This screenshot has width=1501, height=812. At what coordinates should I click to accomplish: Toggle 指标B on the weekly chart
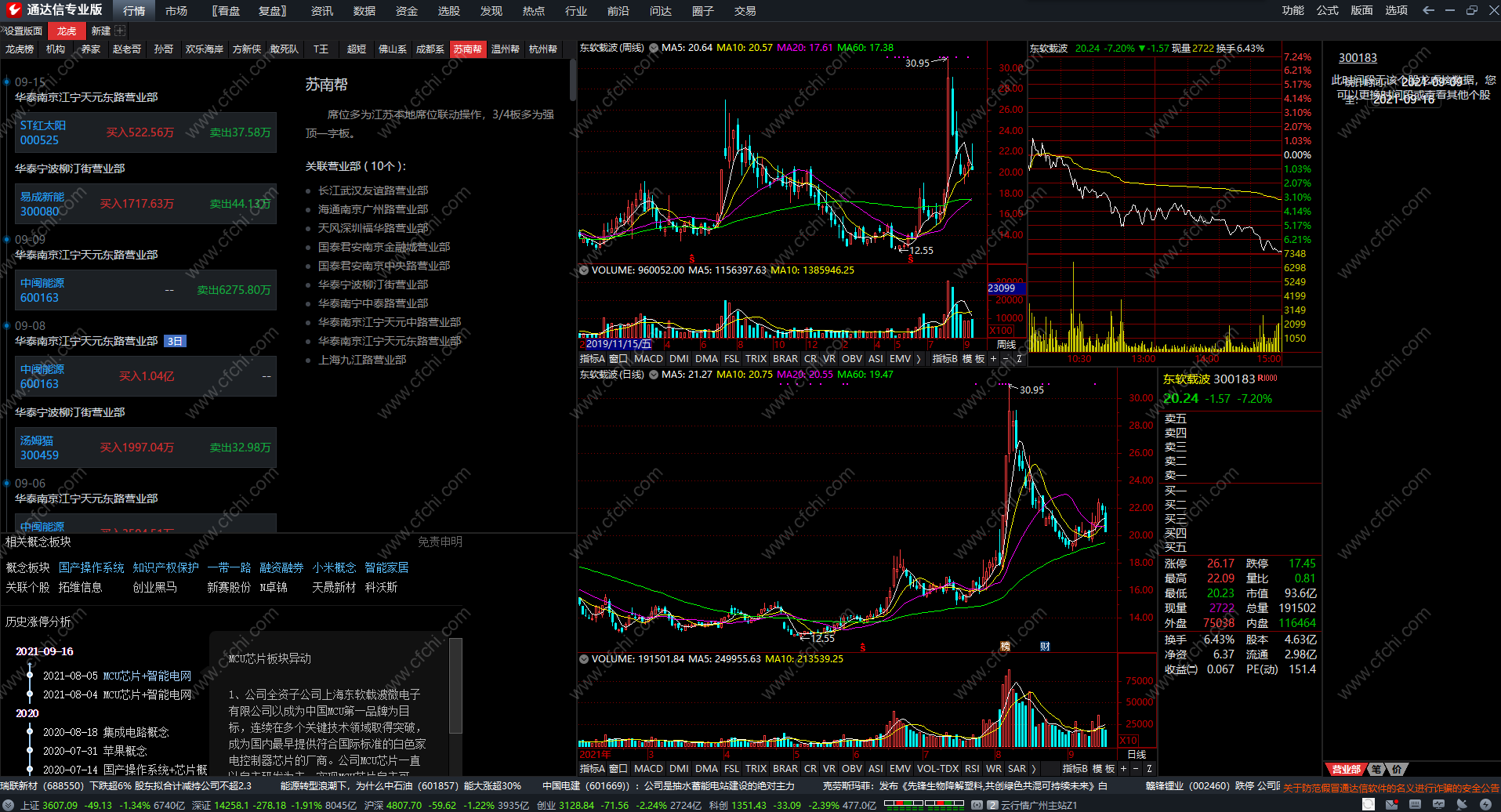coord(944,359)
